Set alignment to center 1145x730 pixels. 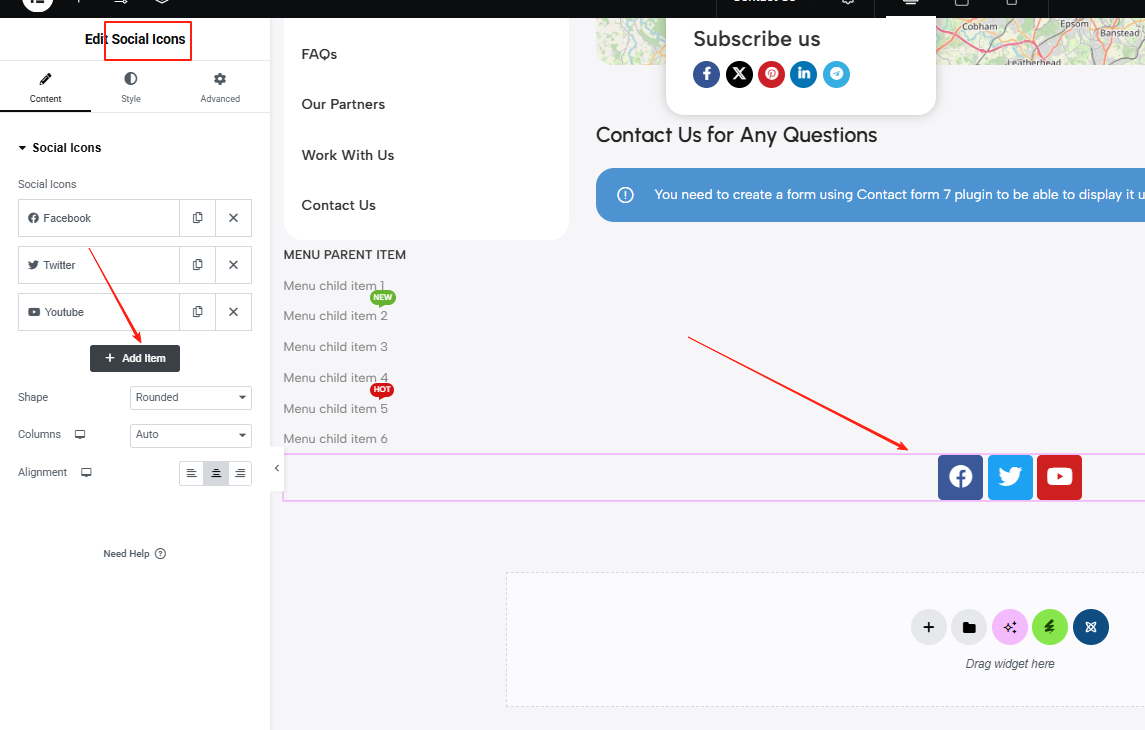click(216, 474)
